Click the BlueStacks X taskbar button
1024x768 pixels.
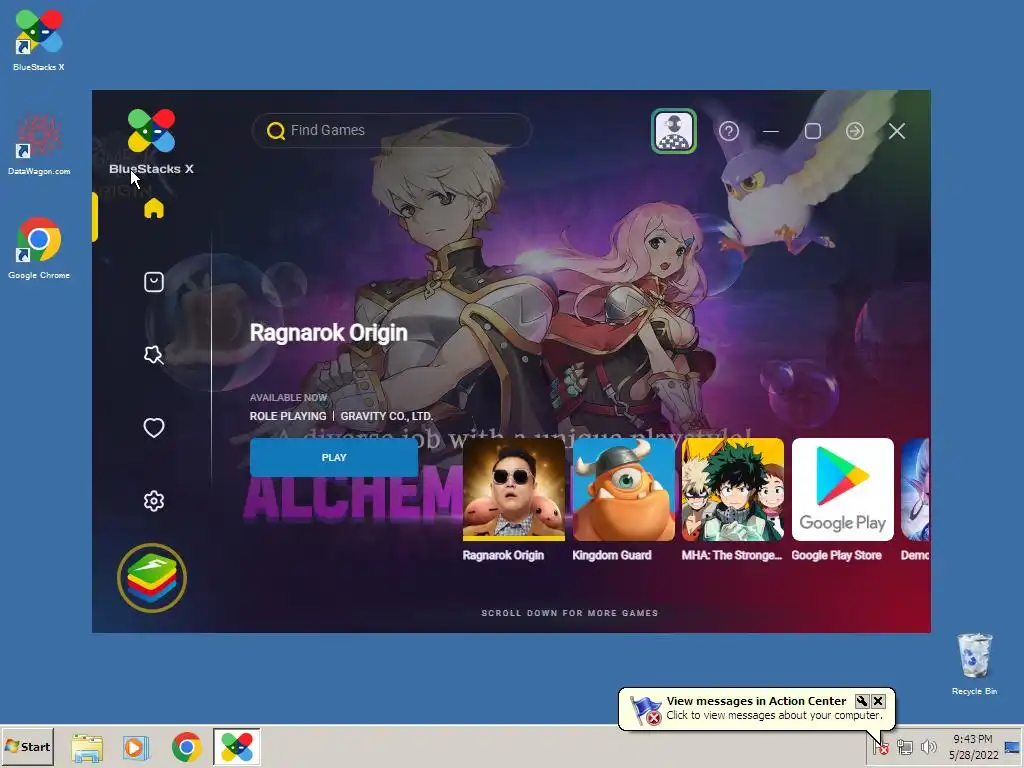click(237, 747)
